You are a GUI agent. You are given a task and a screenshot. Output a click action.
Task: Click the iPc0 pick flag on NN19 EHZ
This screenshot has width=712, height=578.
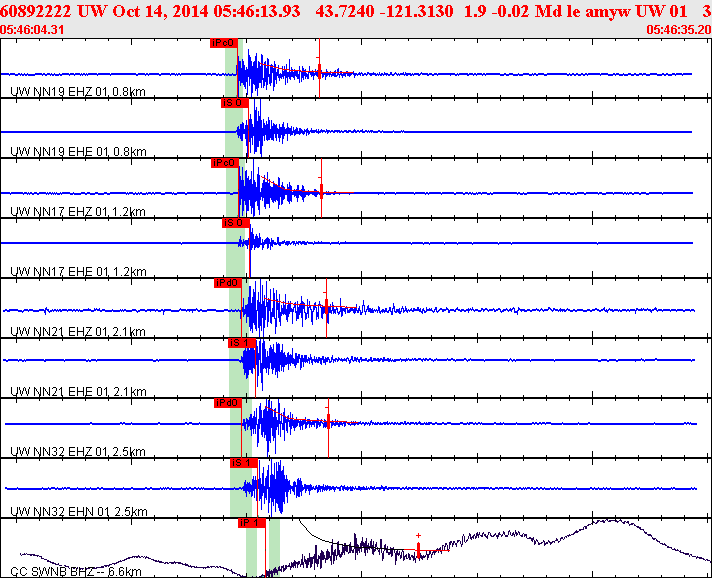click(x=223, y=43)
